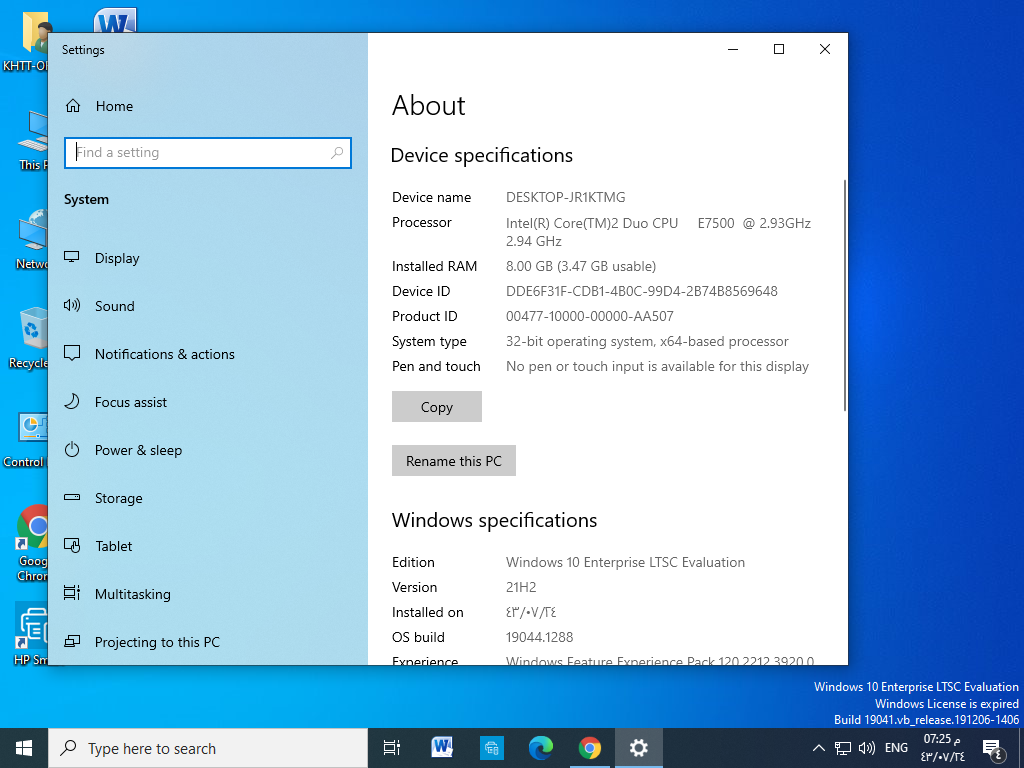Select the Version value 21H2

[521, 587]
